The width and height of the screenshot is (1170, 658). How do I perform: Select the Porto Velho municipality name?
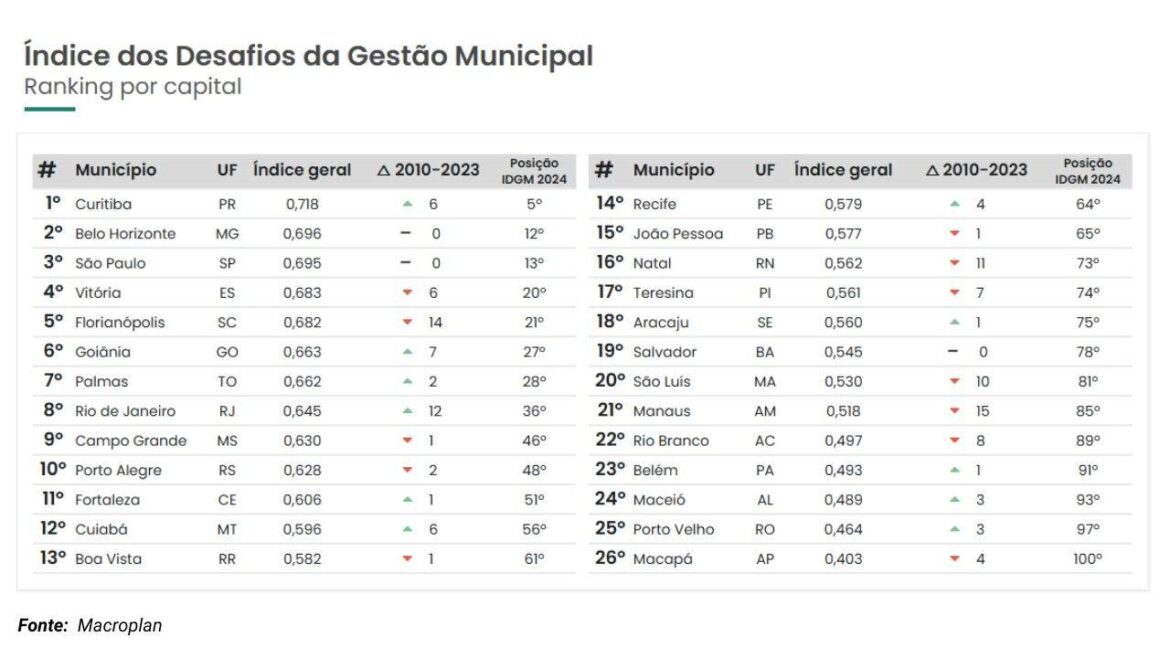click(674, 529)
